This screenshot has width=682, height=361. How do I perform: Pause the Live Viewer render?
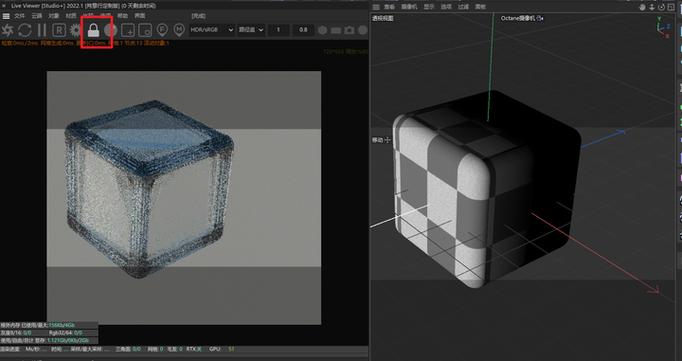click(x=42, y=30)
